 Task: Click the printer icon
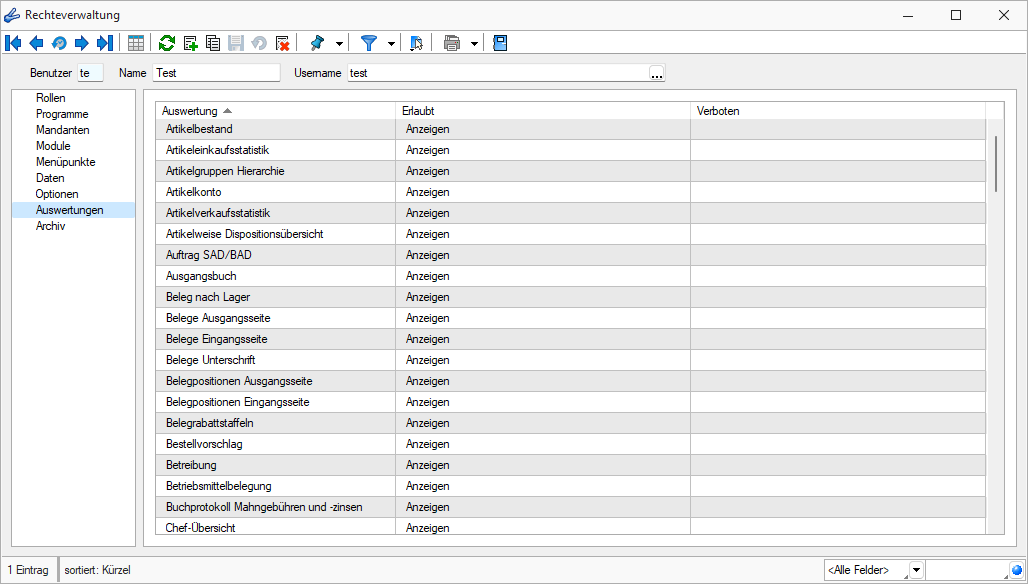click(452, 43)
